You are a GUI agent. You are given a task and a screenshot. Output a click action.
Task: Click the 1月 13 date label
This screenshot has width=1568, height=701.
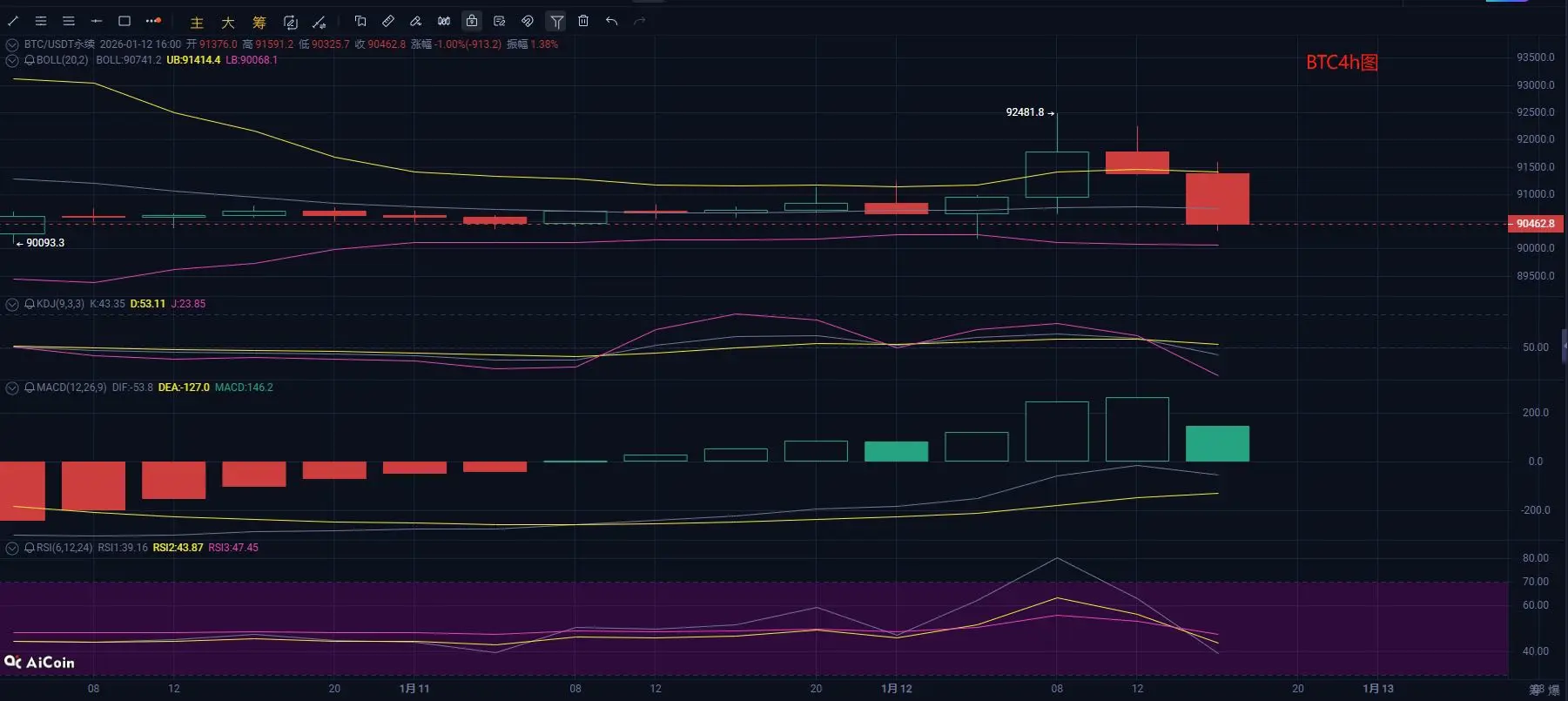coord(1378,689)
